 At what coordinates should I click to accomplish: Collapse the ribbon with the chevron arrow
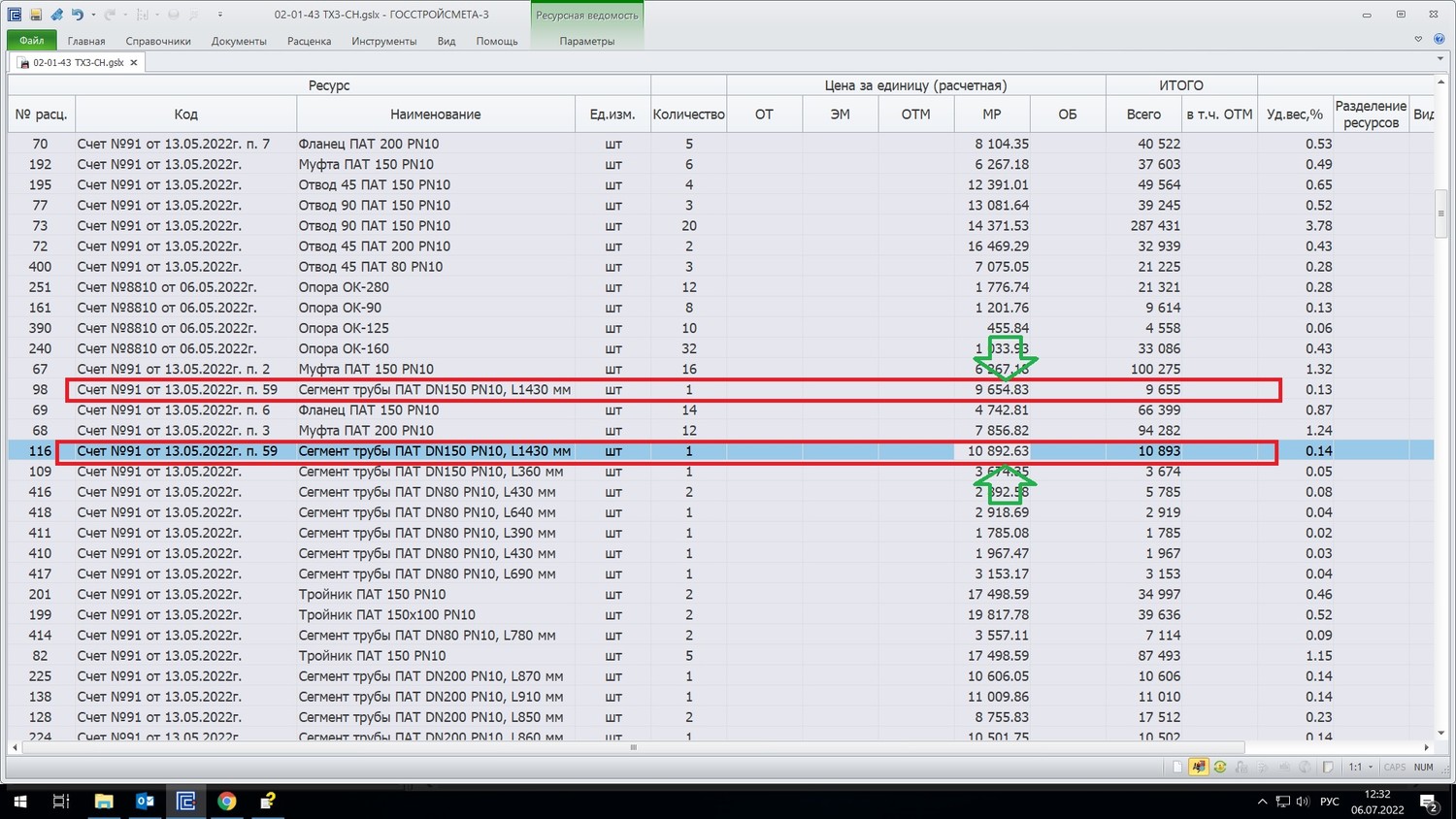pos(1418,39)
